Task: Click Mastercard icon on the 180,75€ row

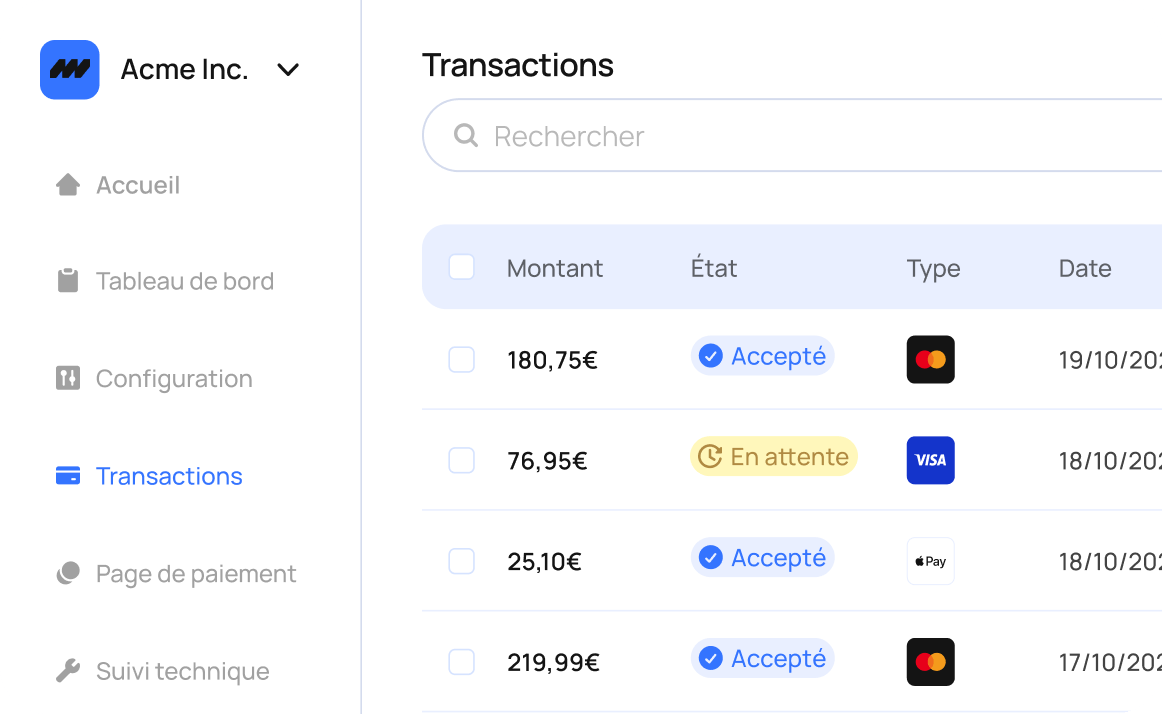Action: pyautogui.click(x=931, y=360)
